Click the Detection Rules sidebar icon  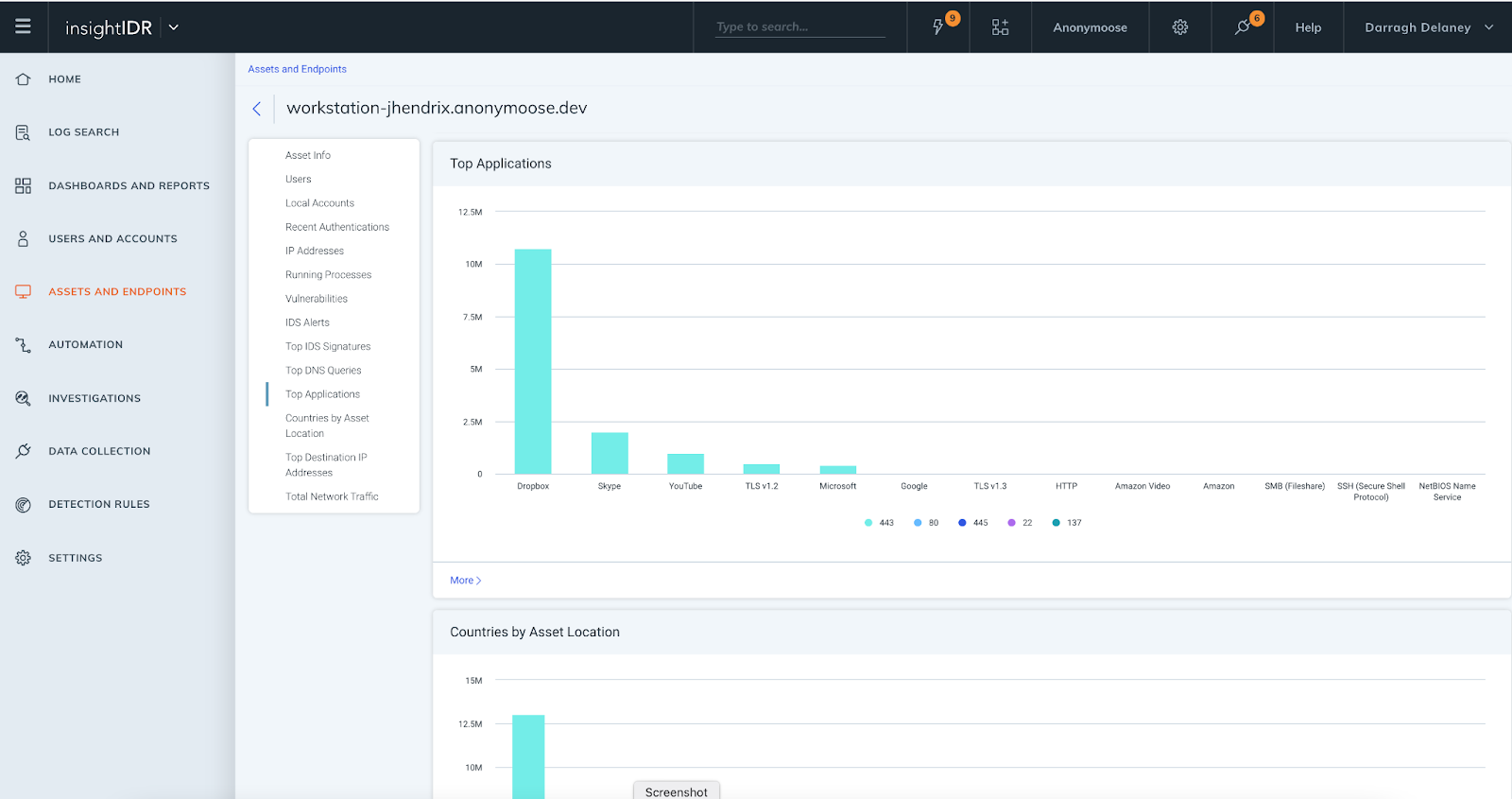[x=24, y=505]
